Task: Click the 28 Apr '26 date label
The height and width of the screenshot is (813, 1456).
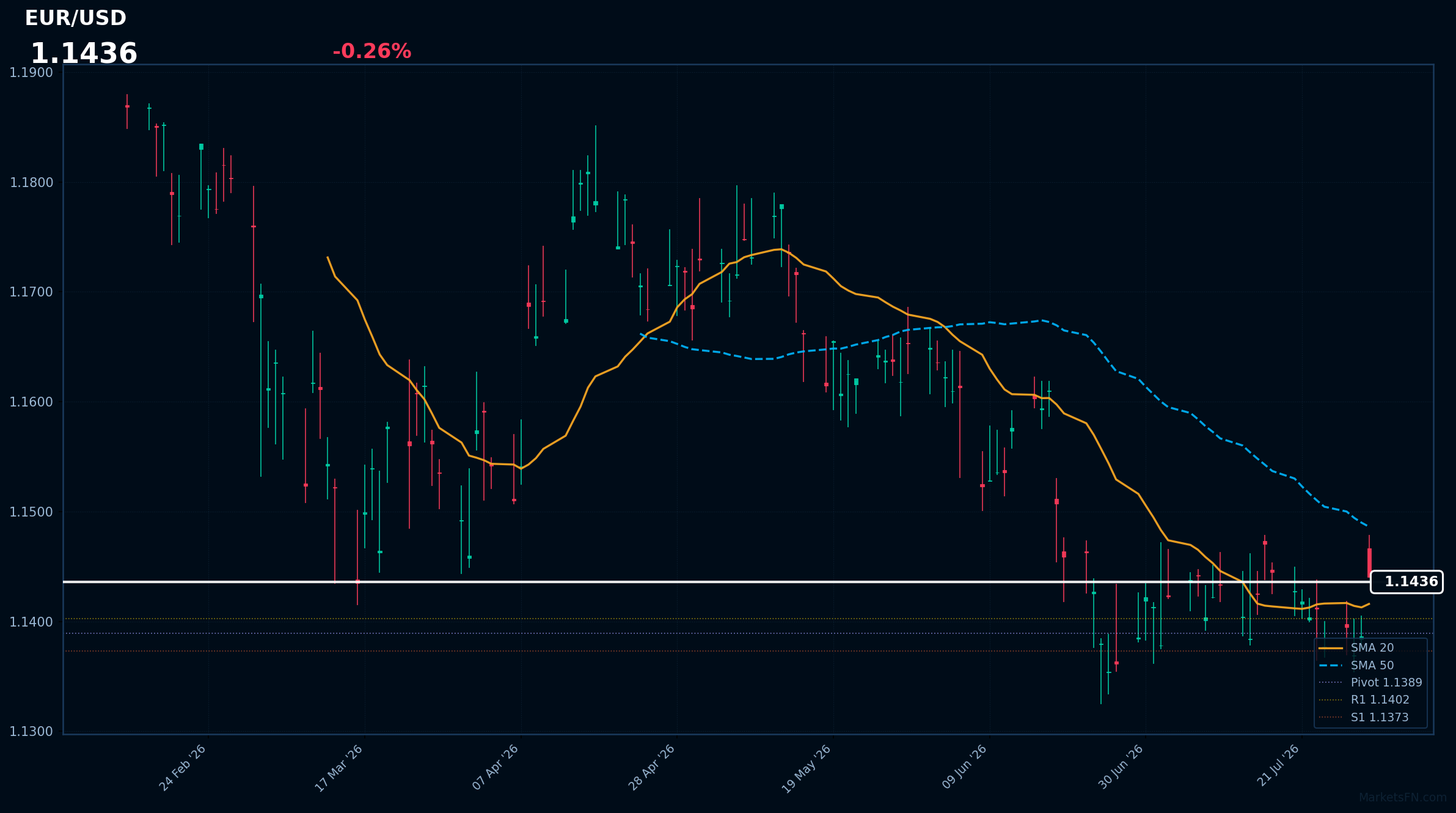Action: coord(652,768)
